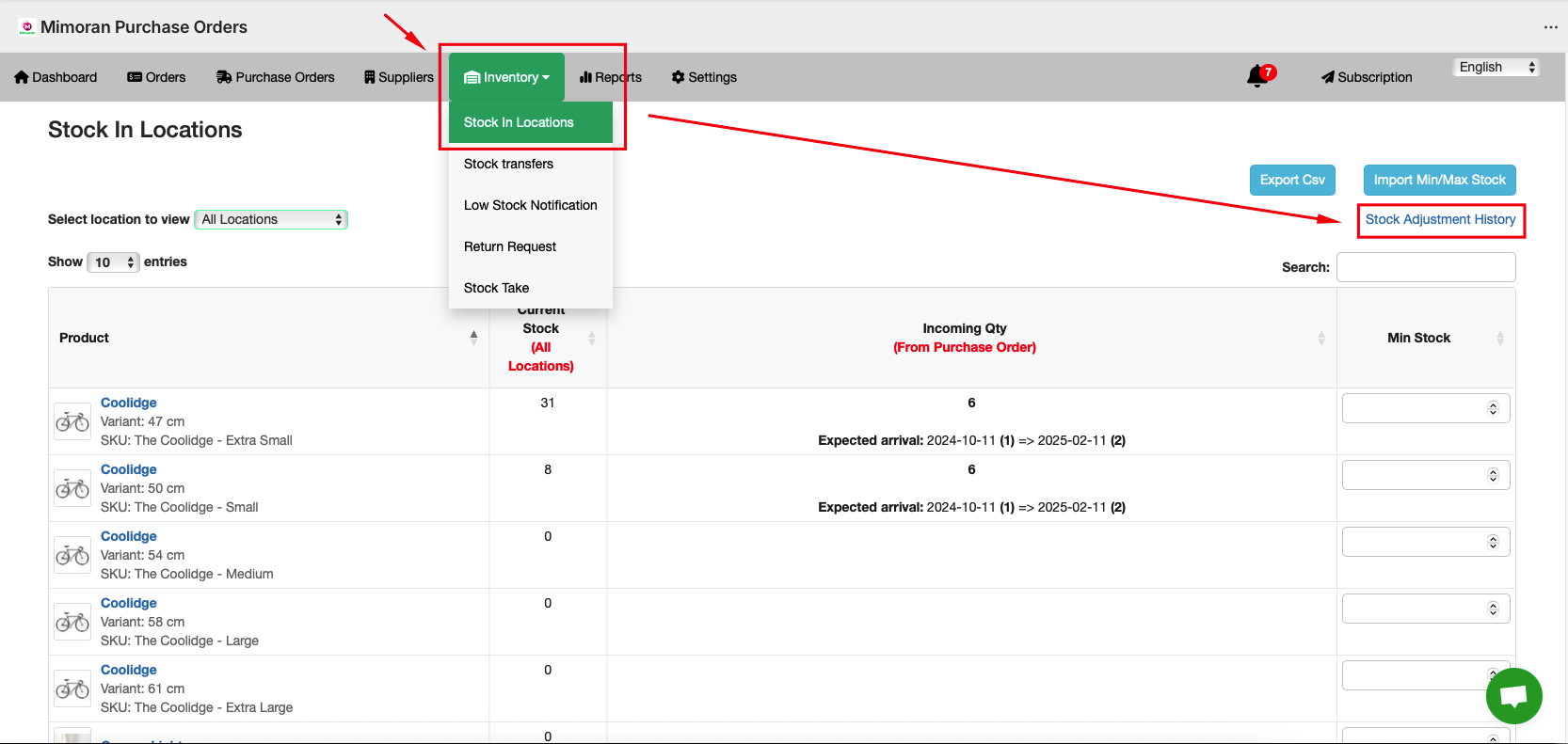Click Min Stock field for Coolidge Medium
This screenshot has width=1568, height=744.
click(1426, 542)
